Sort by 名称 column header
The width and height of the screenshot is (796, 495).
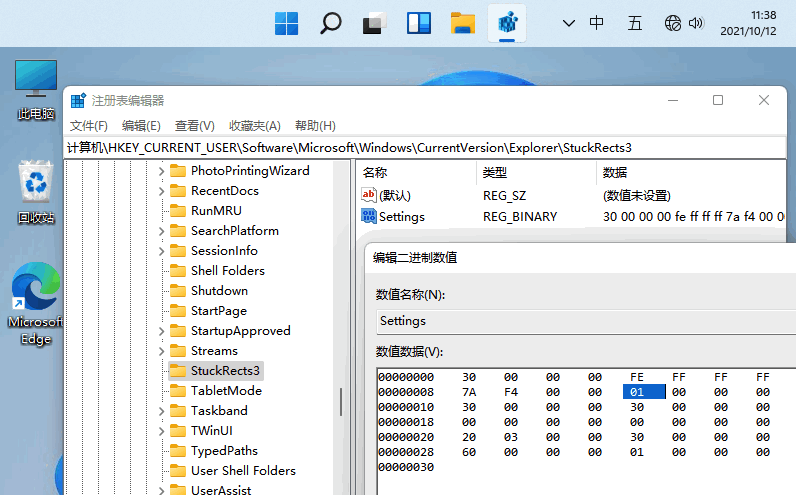375,173
